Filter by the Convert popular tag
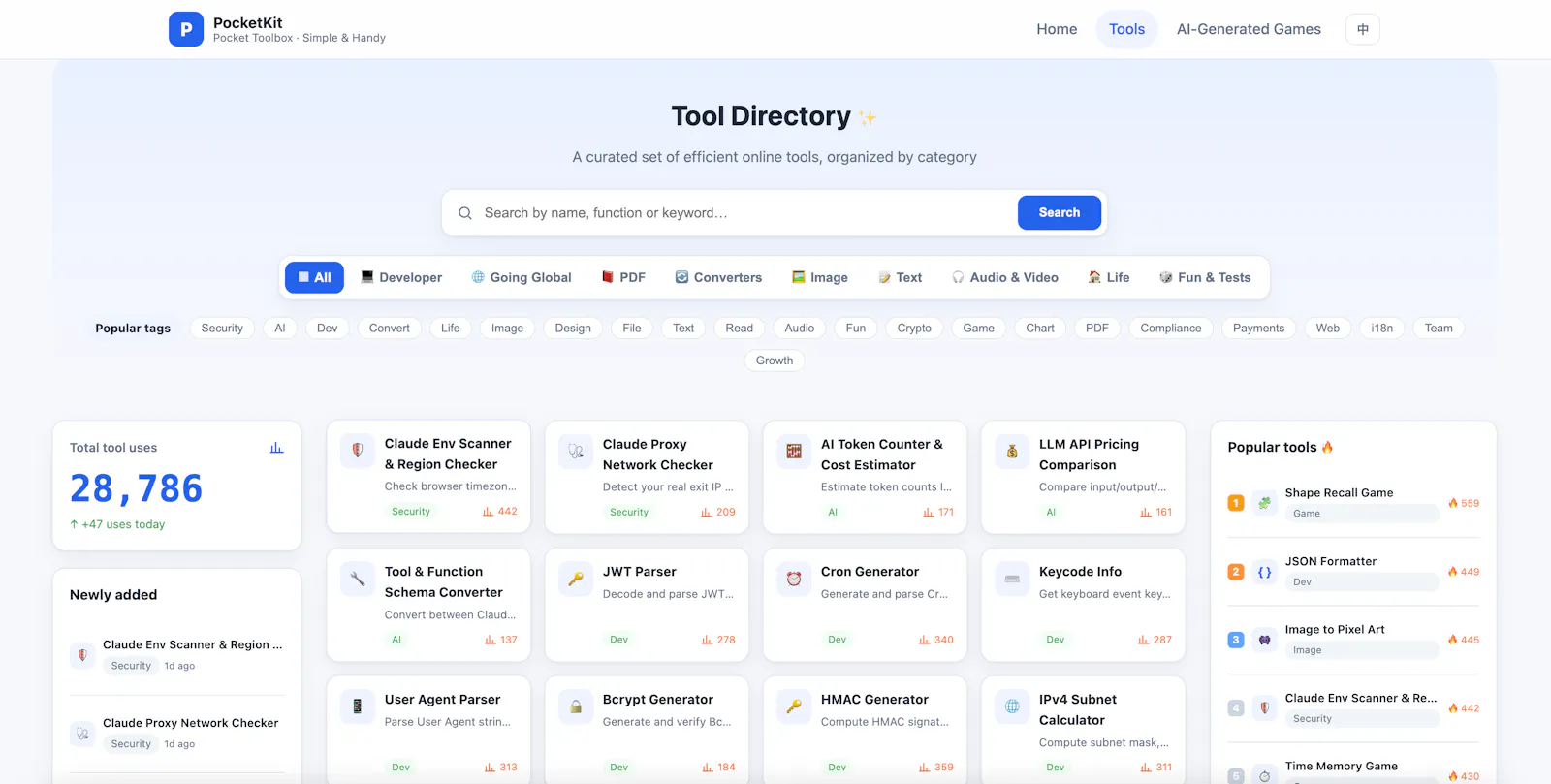Image resolution: width=1551 pixels, height=784 pixels. click(390, 328)
